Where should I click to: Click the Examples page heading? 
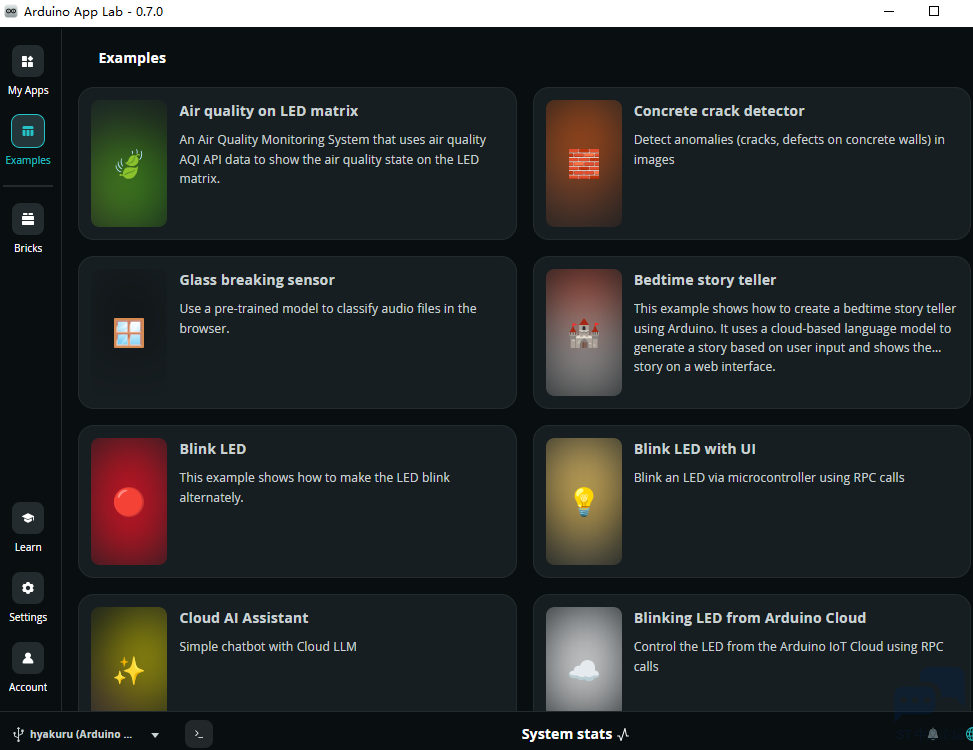point(132,58)
